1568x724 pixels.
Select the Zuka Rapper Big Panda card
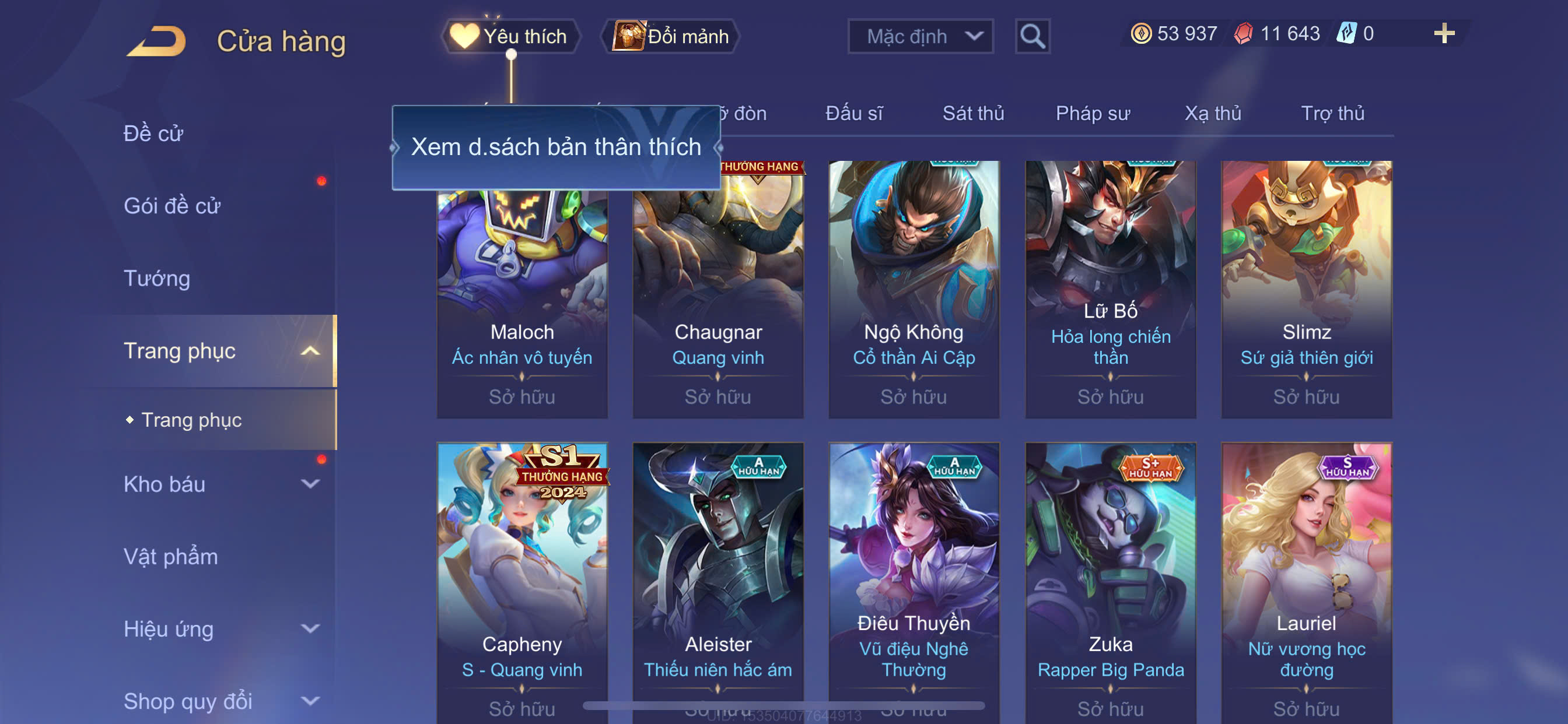click(1110, 583)
